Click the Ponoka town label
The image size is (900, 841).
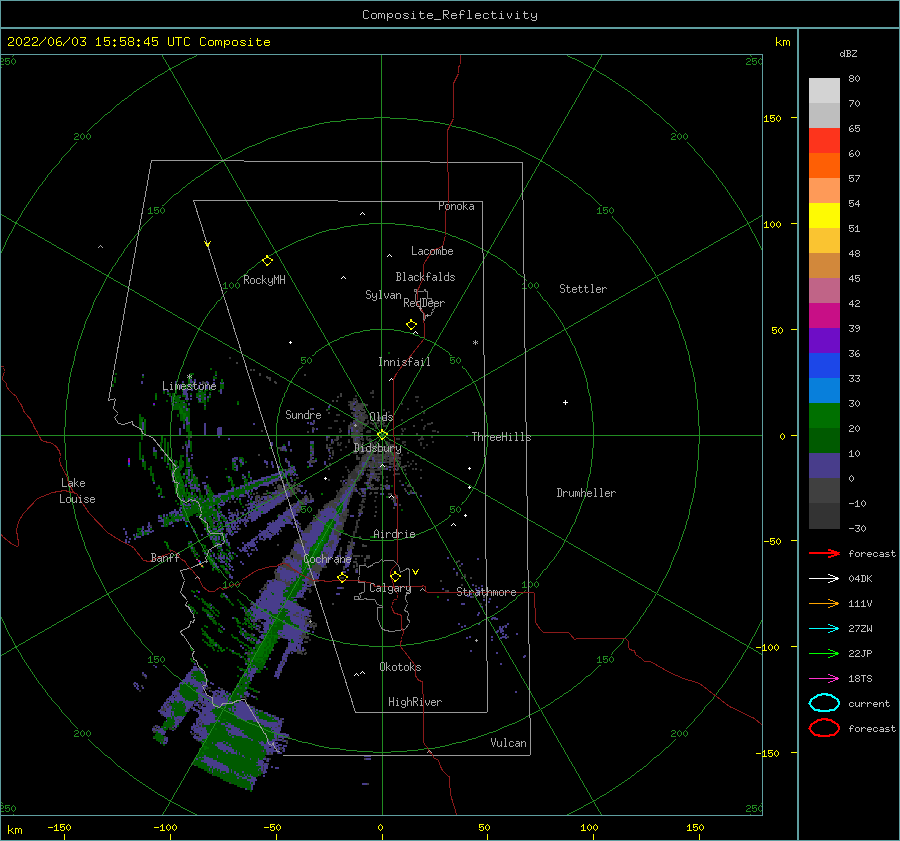[456, 206]
